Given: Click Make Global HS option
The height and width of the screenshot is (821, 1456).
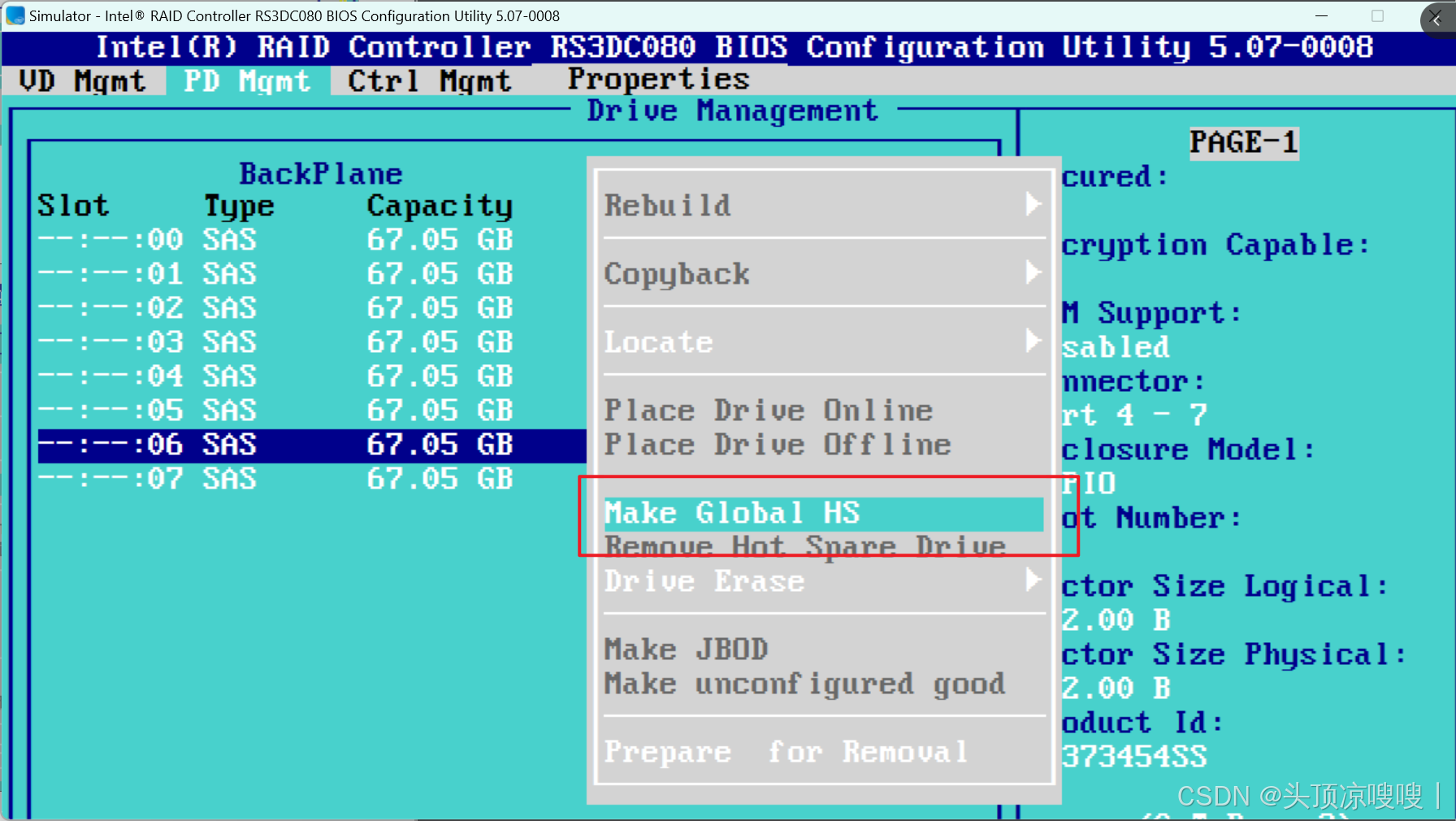Looking at the screenshot, I should pos(824,514).
